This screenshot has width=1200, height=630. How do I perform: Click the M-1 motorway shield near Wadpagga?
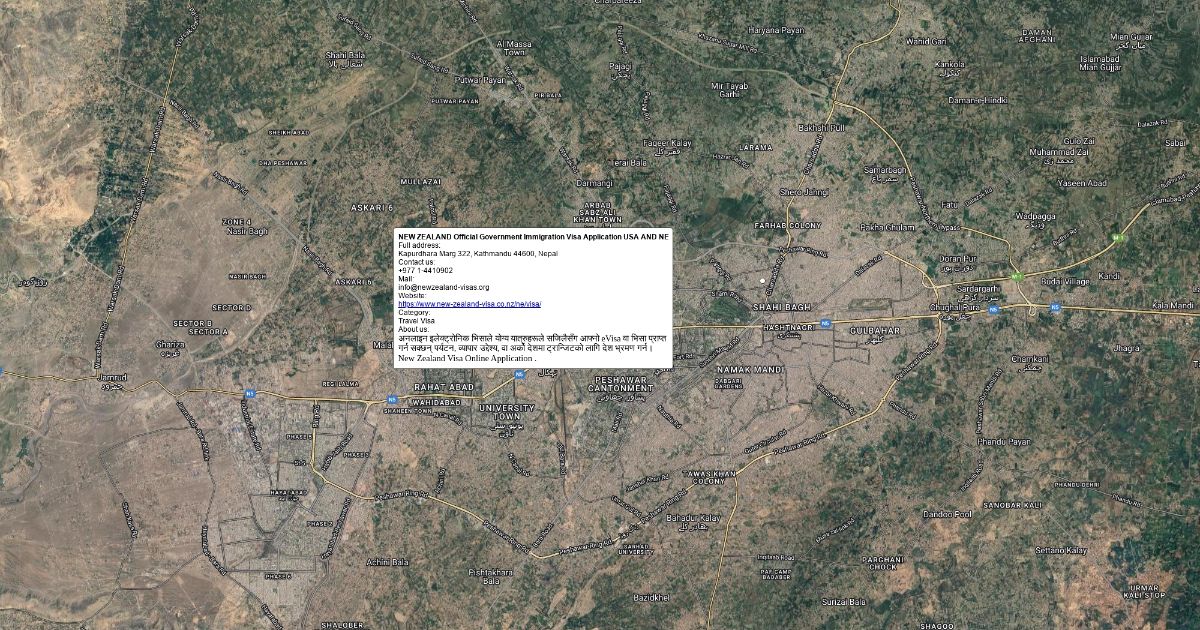point(1120,238)
